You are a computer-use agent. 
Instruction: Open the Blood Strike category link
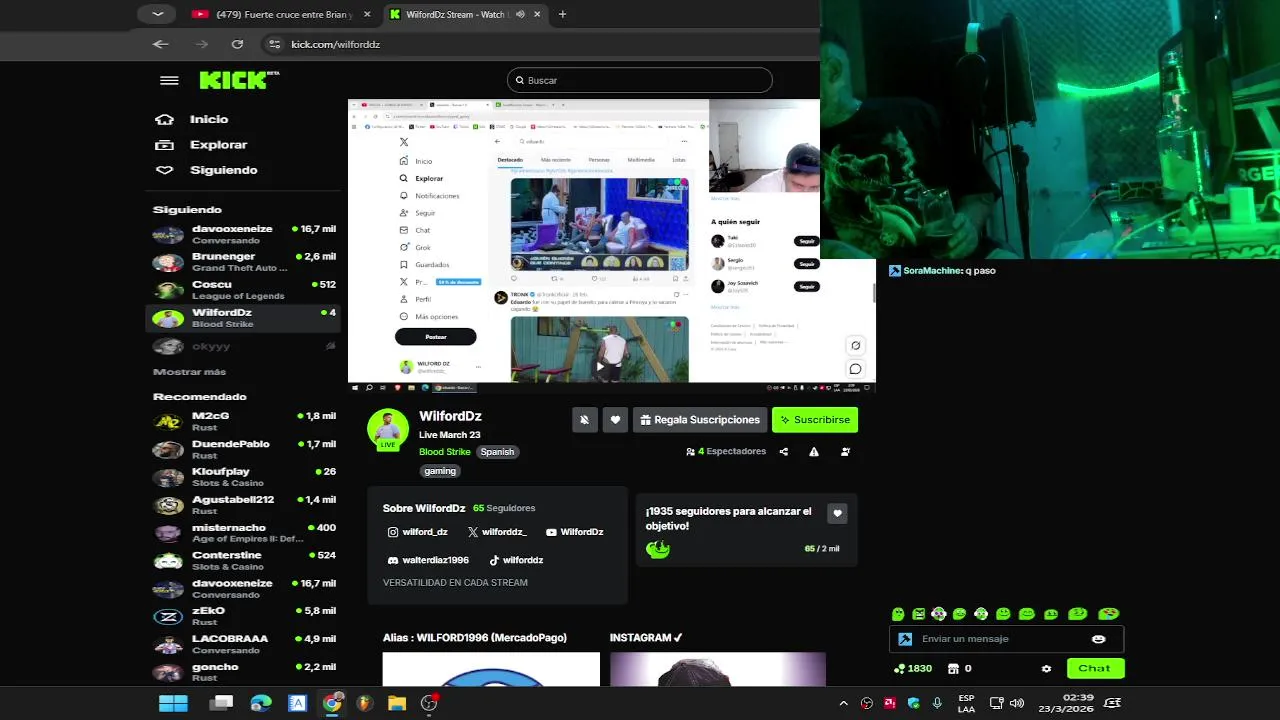pos(445,452)
